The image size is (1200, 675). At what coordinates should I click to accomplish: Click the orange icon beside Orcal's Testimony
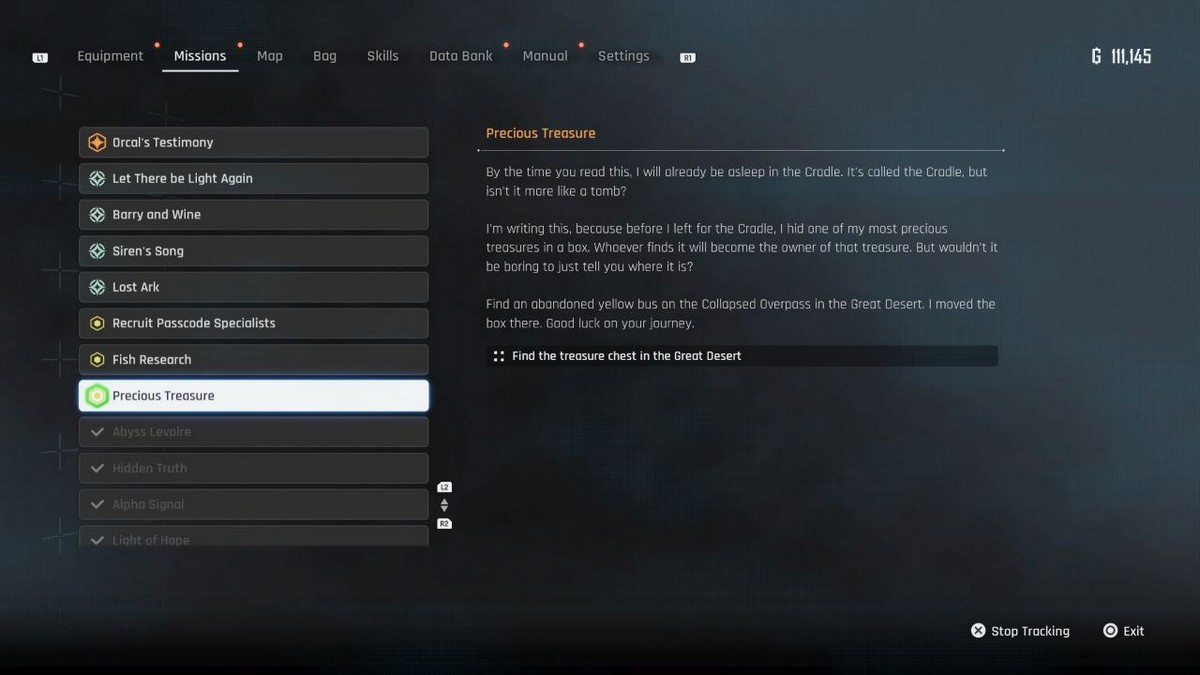(97, 143)
